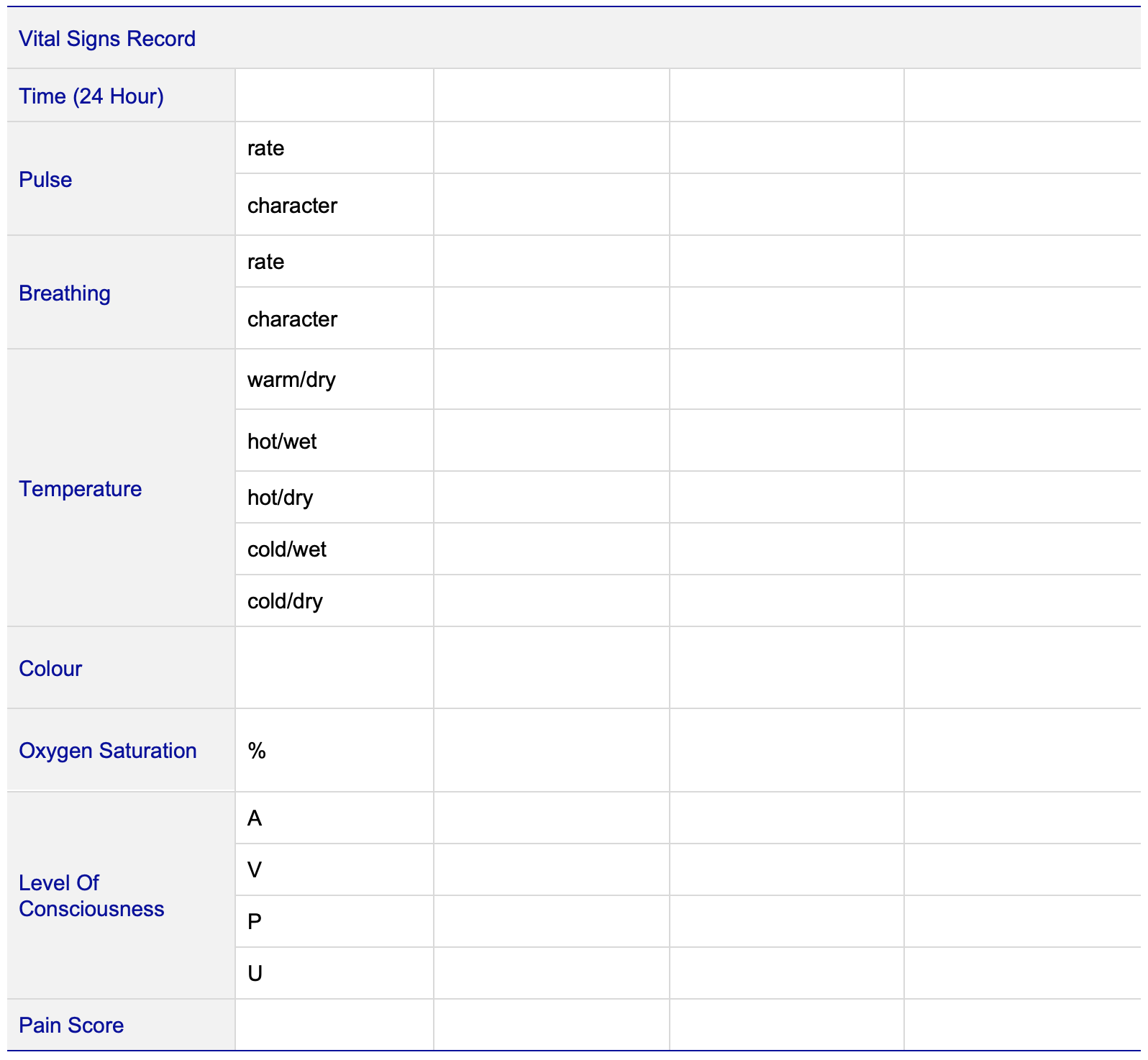Select the Oxygen Saturation label
Image resolution: width=1148 pixels, height=1060 pixels.
pos(108,751)
